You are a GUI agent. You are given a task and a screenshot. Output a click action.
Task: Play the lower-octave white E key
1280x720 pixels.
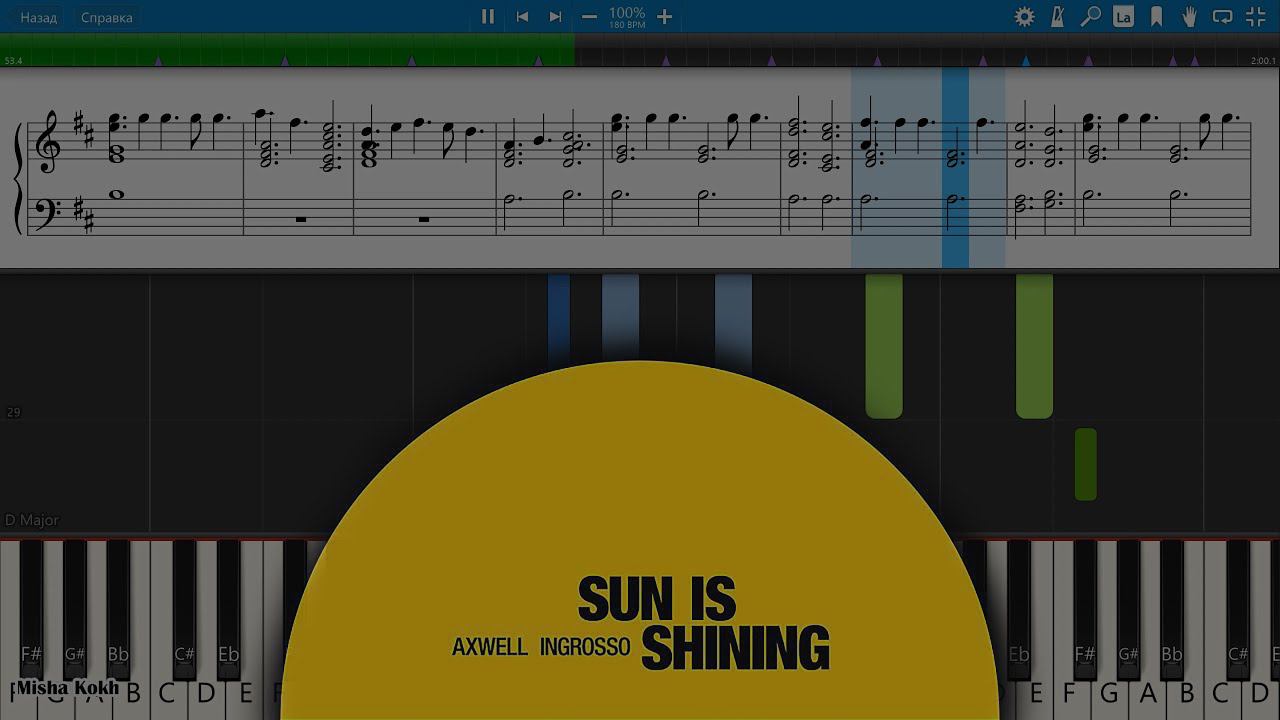(x=245, y=692)
